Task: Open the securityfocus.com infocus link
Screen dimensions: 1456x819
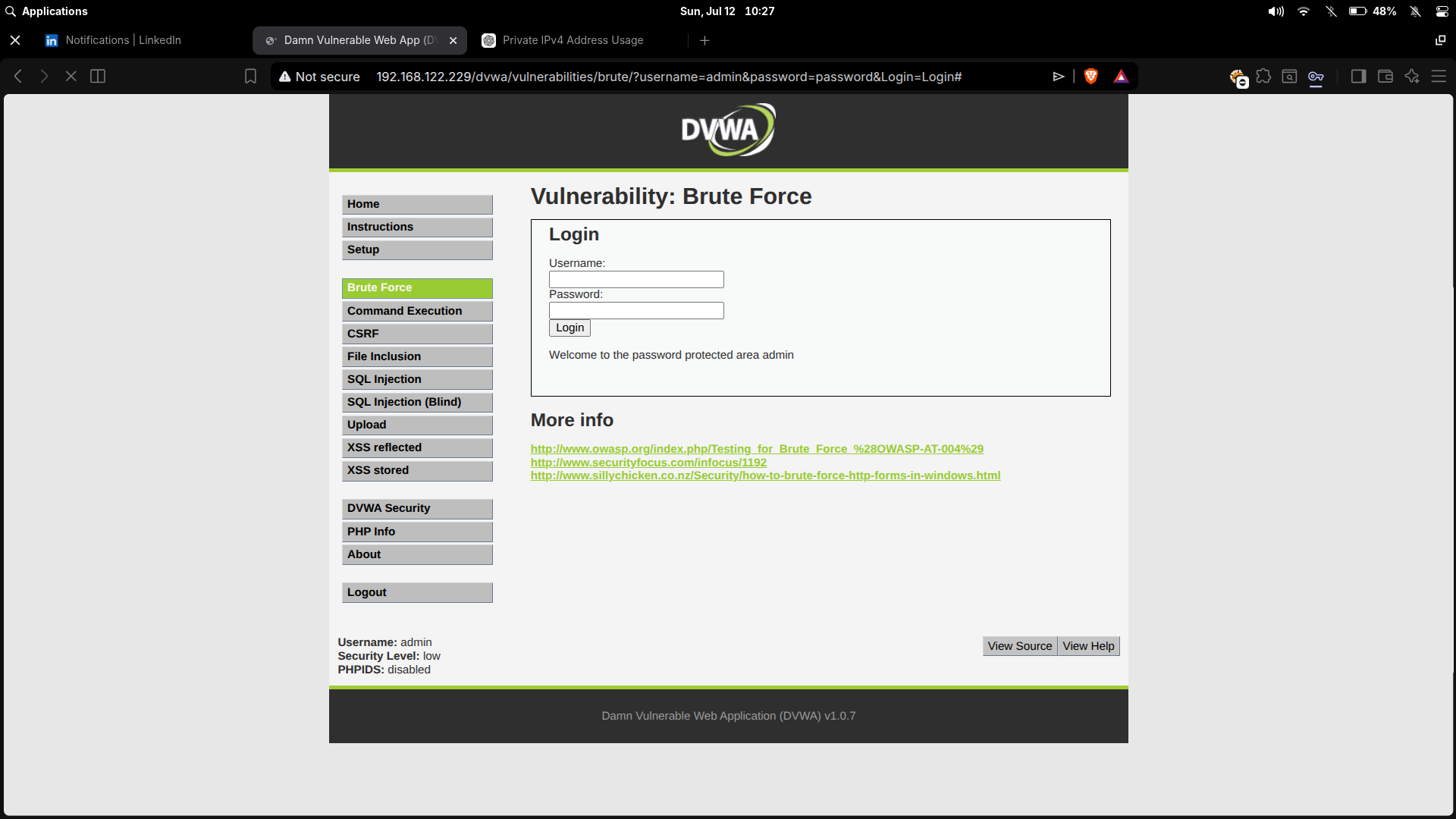Action: (x=648, y=463)
